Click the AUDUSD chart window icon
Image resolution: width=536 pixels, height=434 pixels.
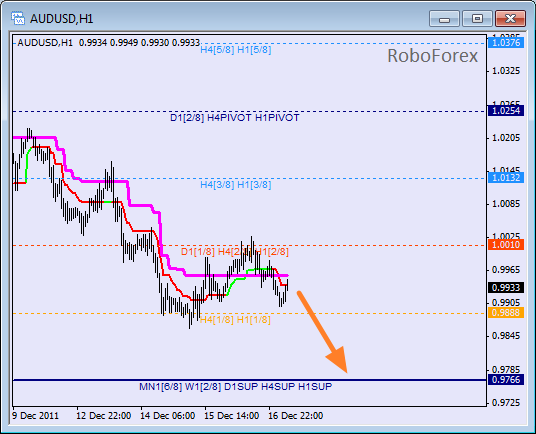click(17, 18)
